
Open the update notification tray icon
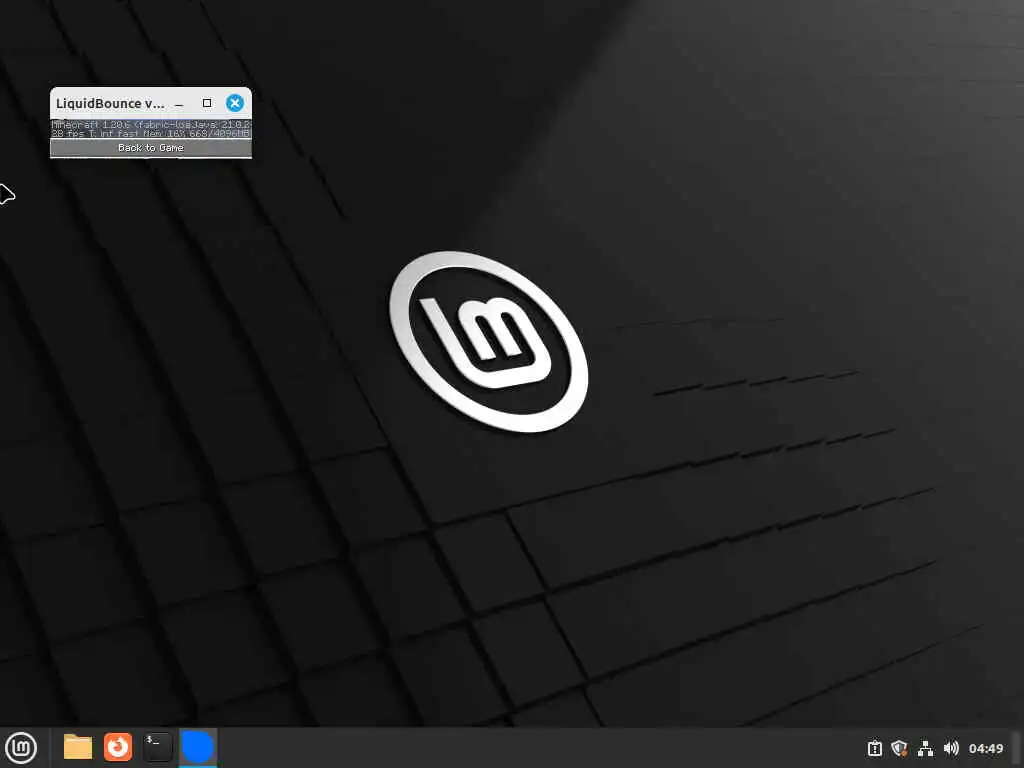pos(874,748)
